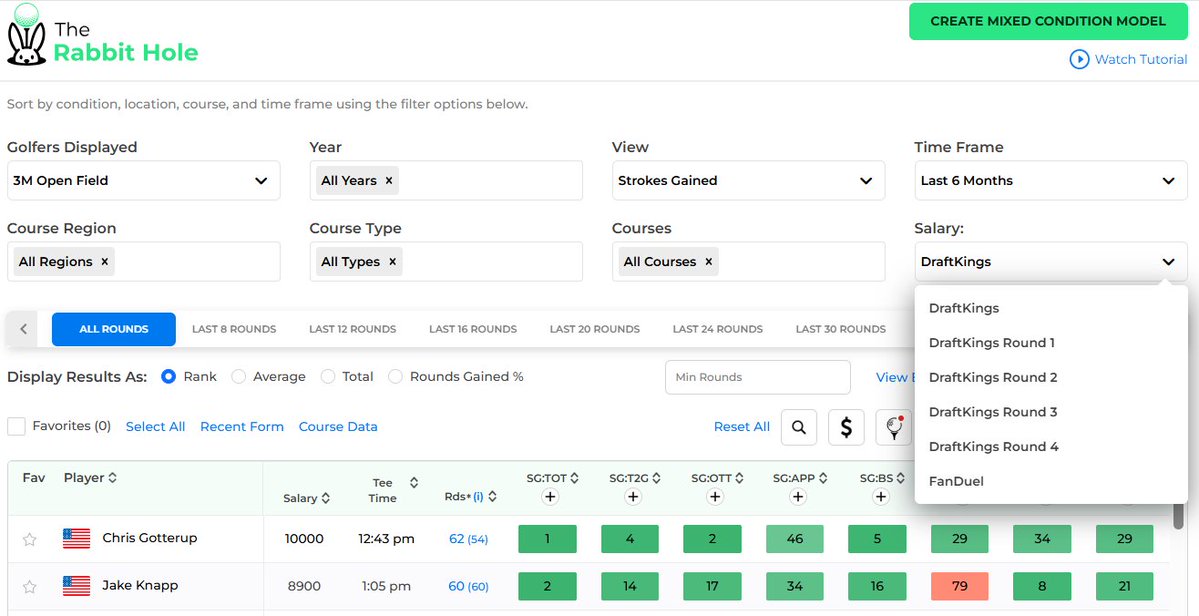1199x616 pixels.
Task: Click plus icon under SG:T2G
Action: pyautogui.click(x=632, y=497)
